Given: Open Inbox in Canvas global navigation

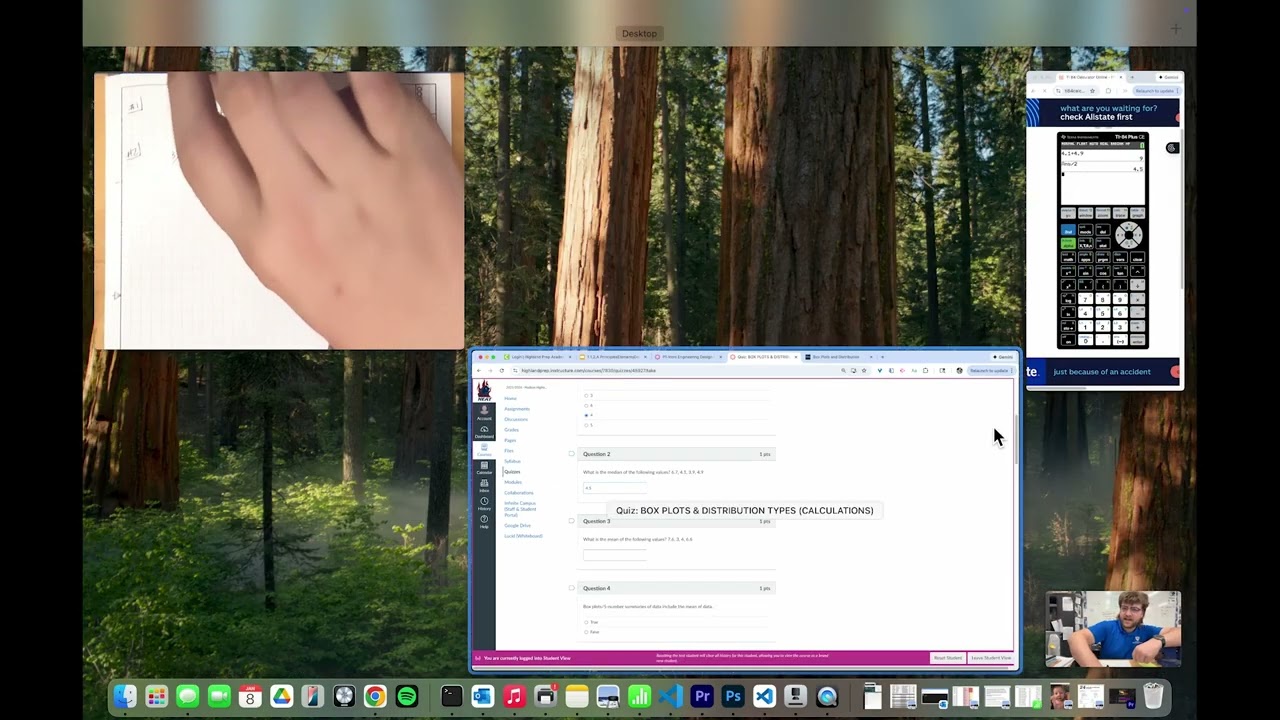Looking at the screenshot, I should coord(484,486).
